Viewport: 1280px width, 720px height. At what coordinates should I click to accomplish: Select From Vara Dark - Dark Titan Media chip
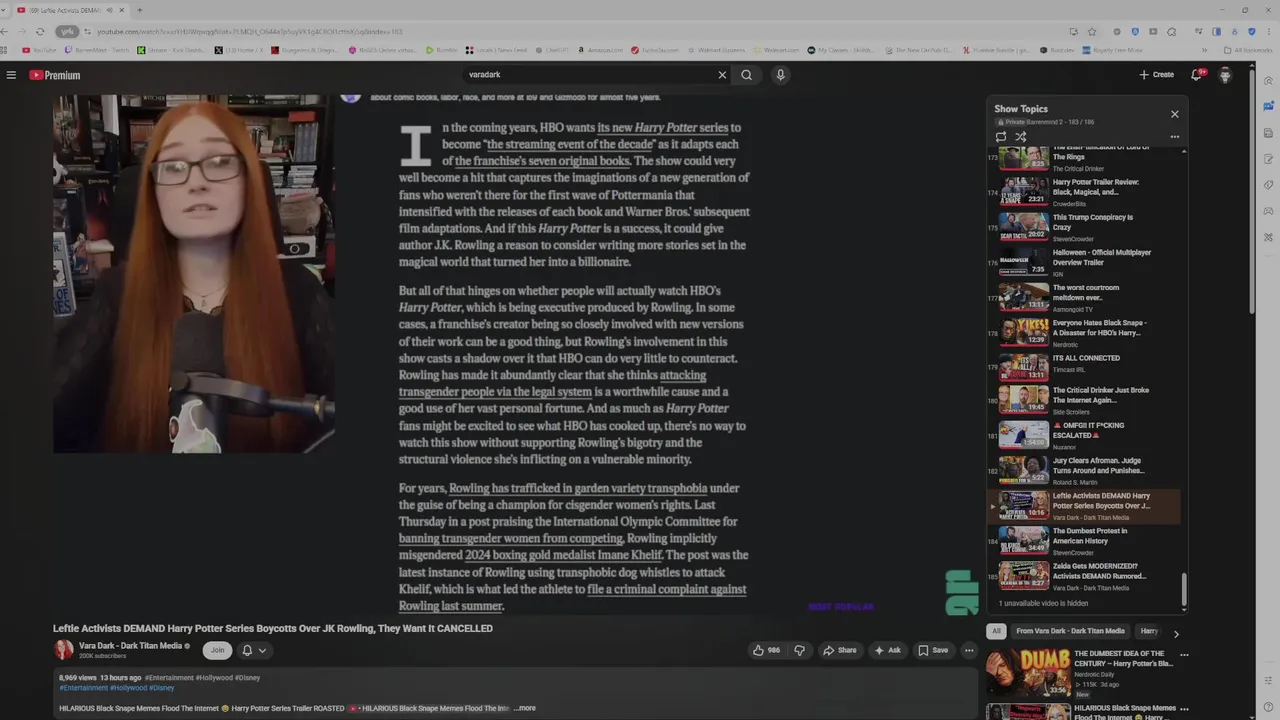tap(1070, 631)
